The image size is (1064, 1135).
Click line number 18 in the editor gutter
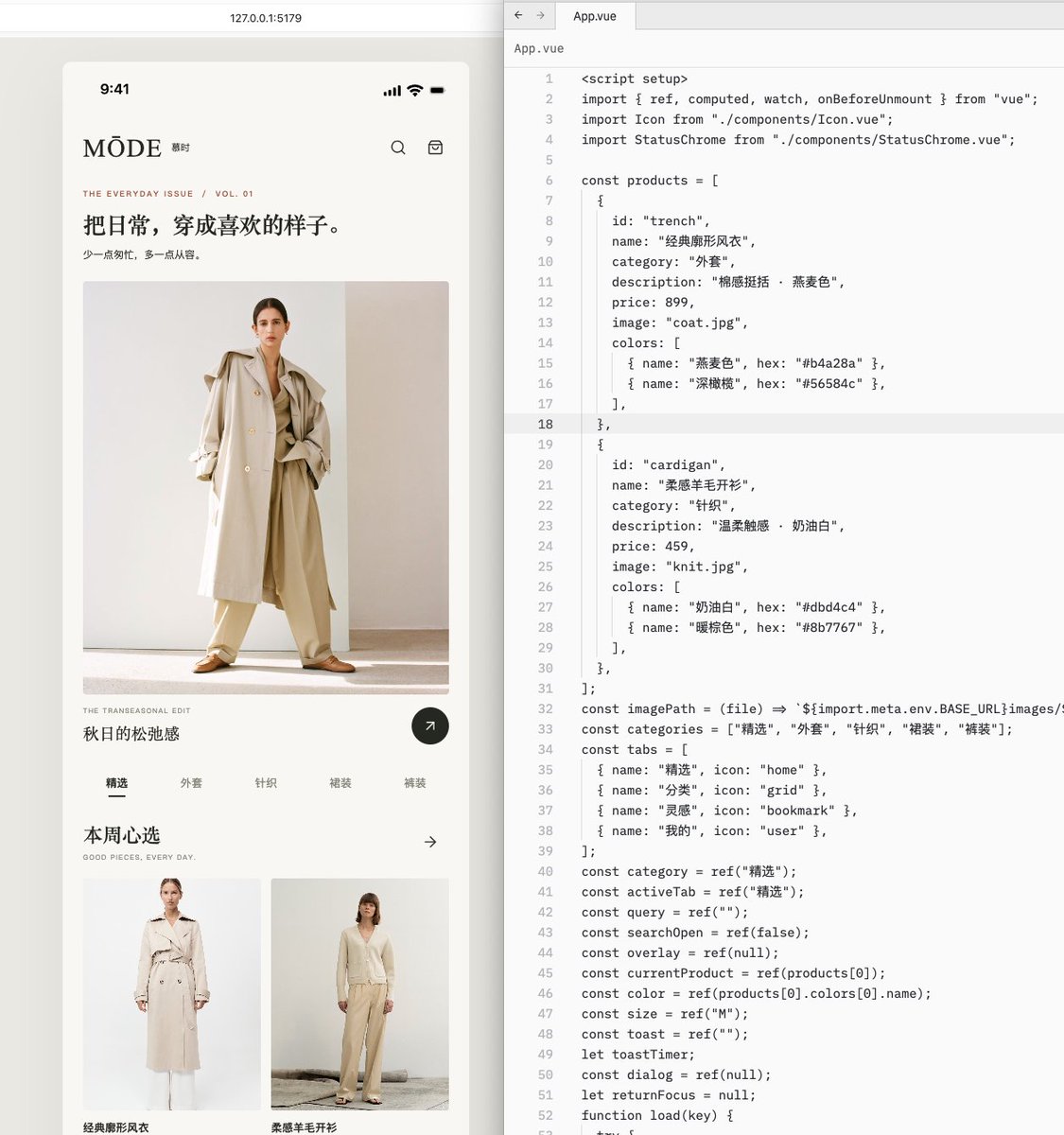(x=546, y=424)
